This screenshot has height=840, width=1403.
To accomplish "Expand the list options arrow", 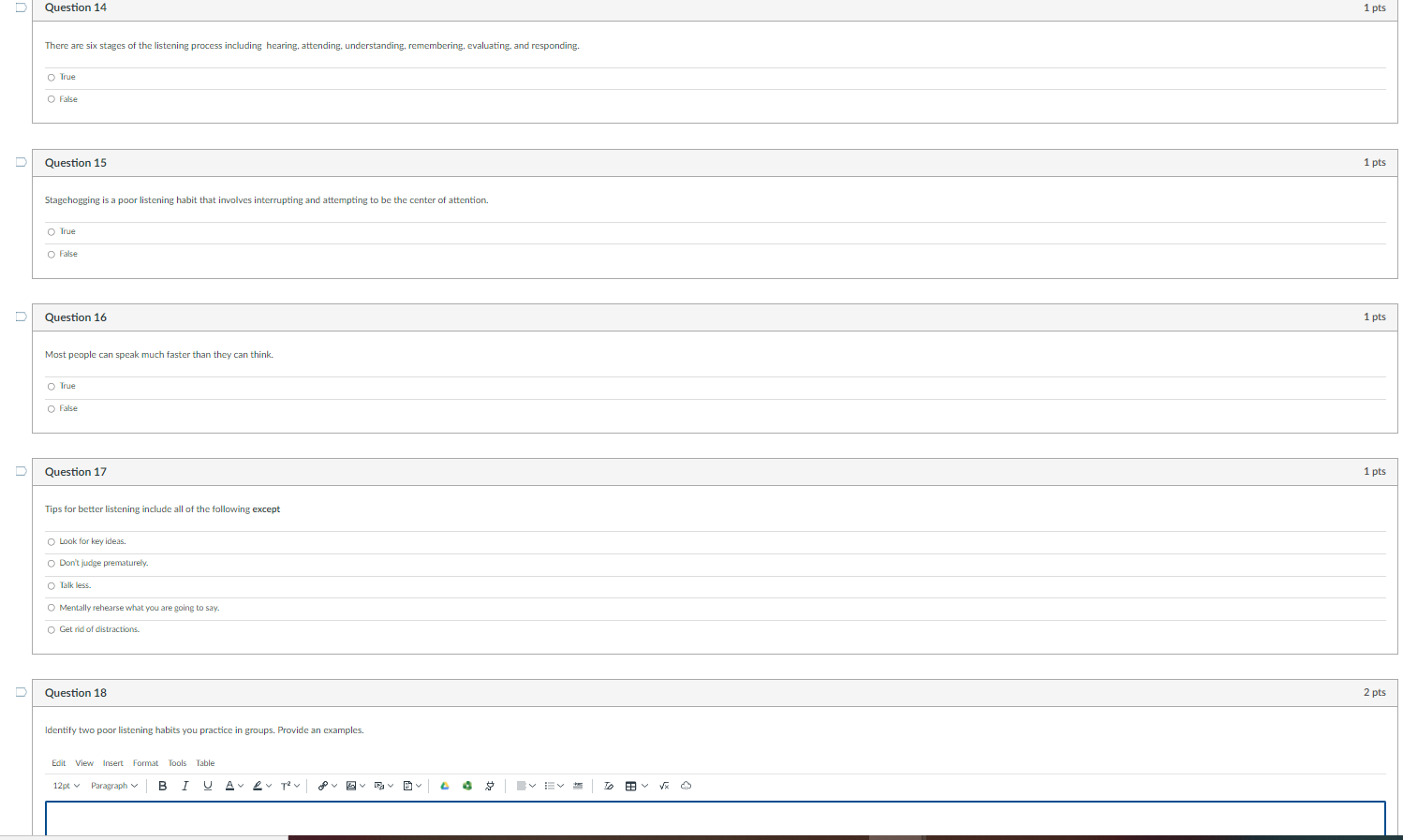I will [560, 786].
